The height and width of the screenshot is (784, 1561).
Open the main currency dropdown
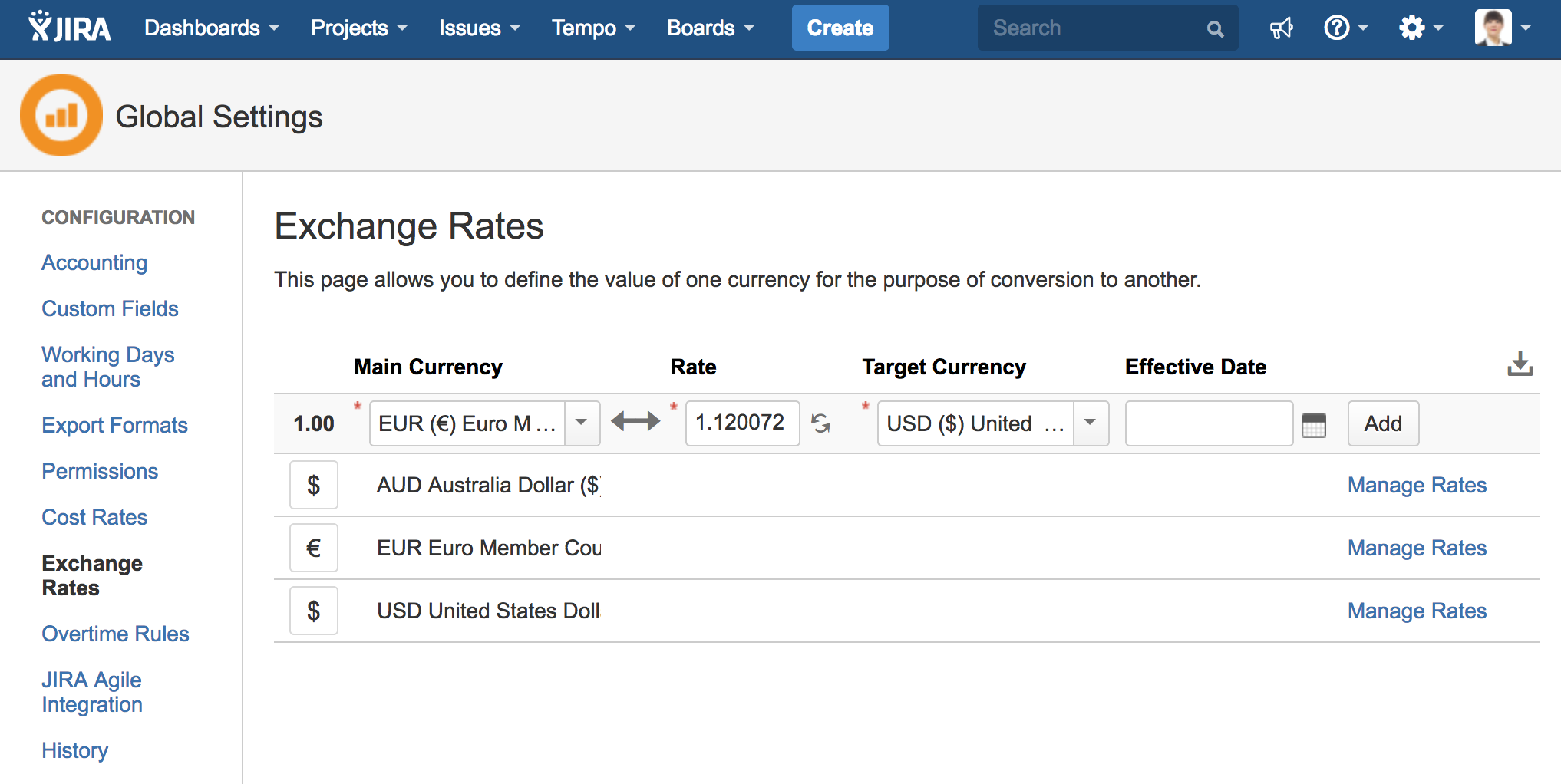(x=581, y=423)
